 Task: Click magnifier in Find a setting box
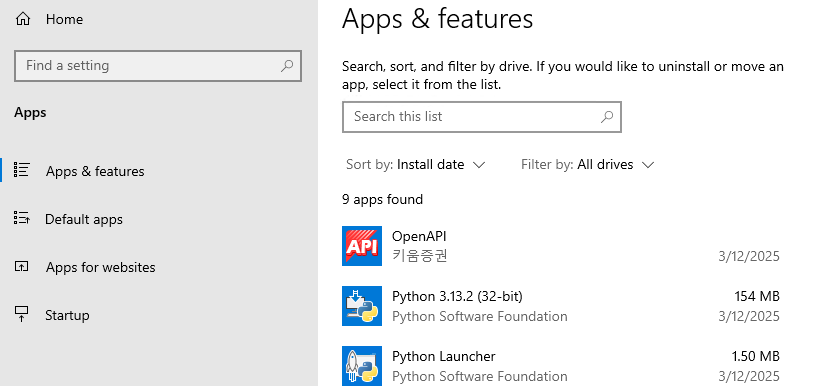coord(287,66)
